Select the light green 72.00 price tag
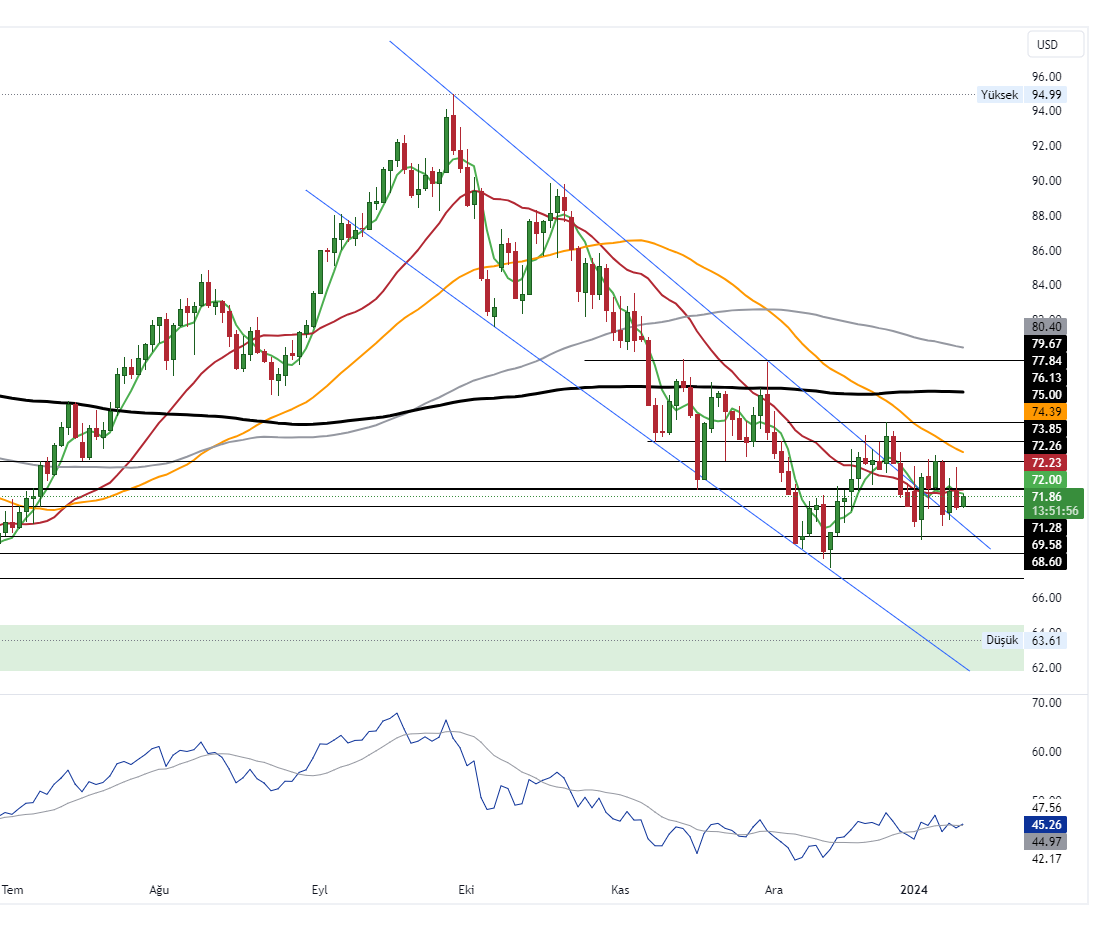 pos(1046,480)
